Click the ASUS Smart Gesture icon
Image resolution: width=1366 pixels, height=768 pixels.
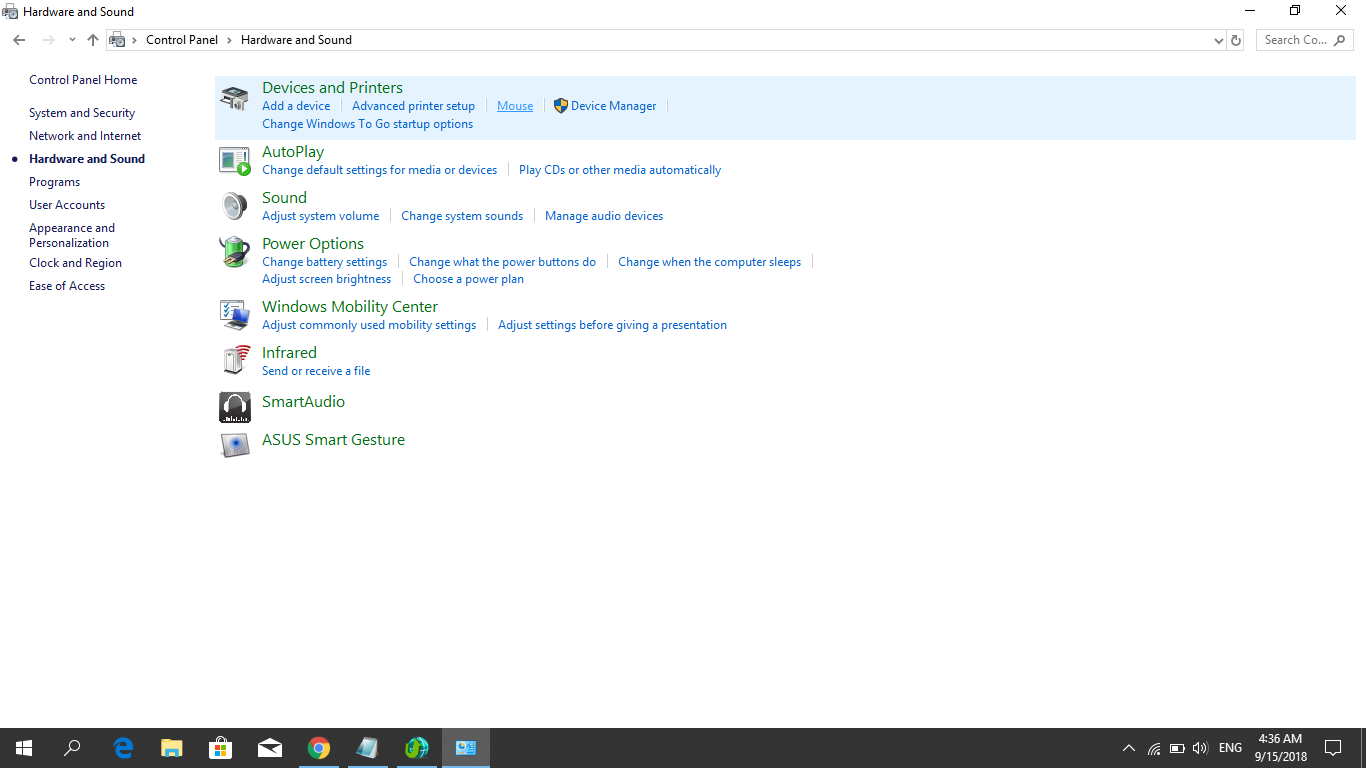click(x=235, y=444)
